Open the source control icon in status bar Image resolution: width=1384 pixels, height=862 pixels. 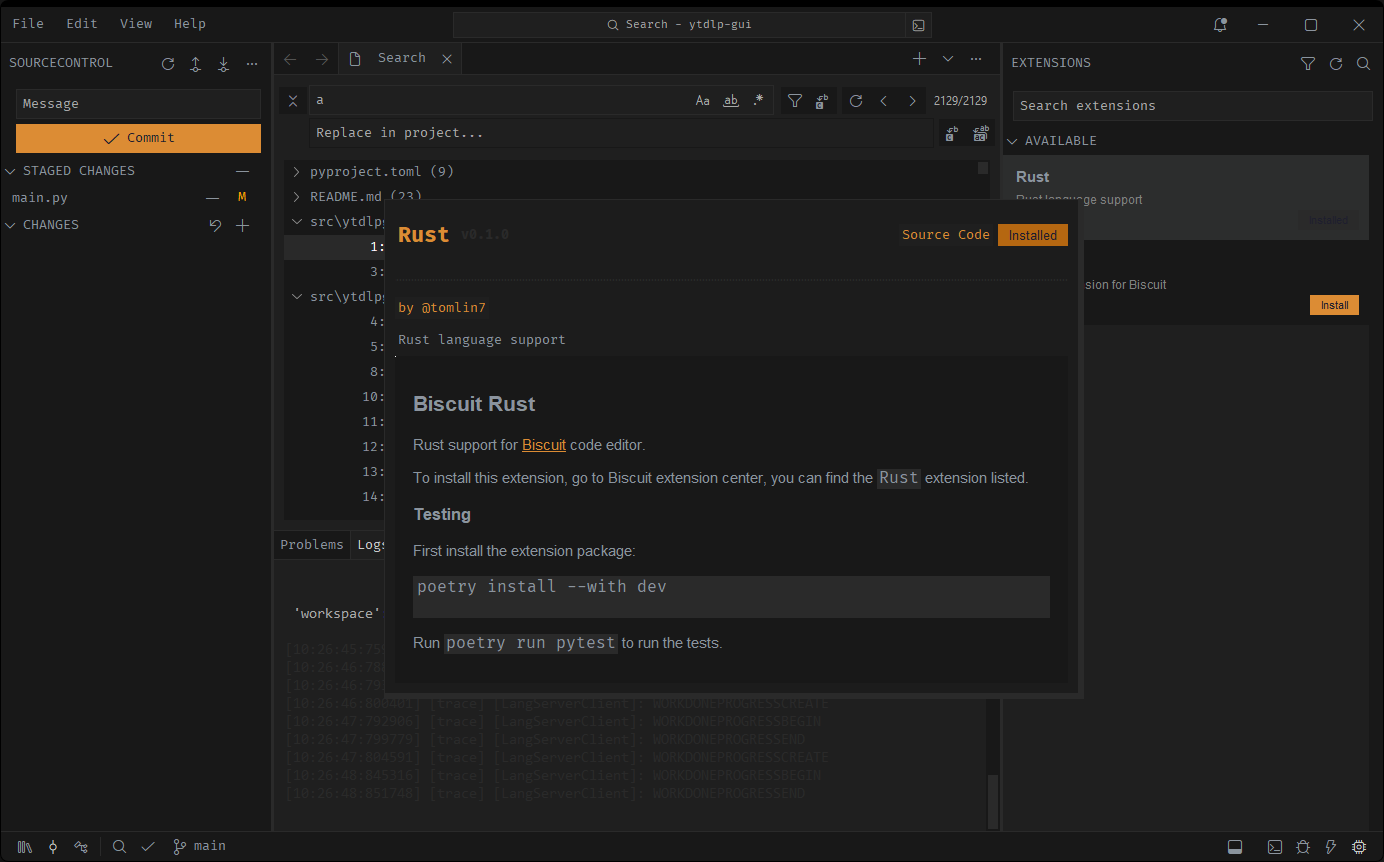[53, 847]
